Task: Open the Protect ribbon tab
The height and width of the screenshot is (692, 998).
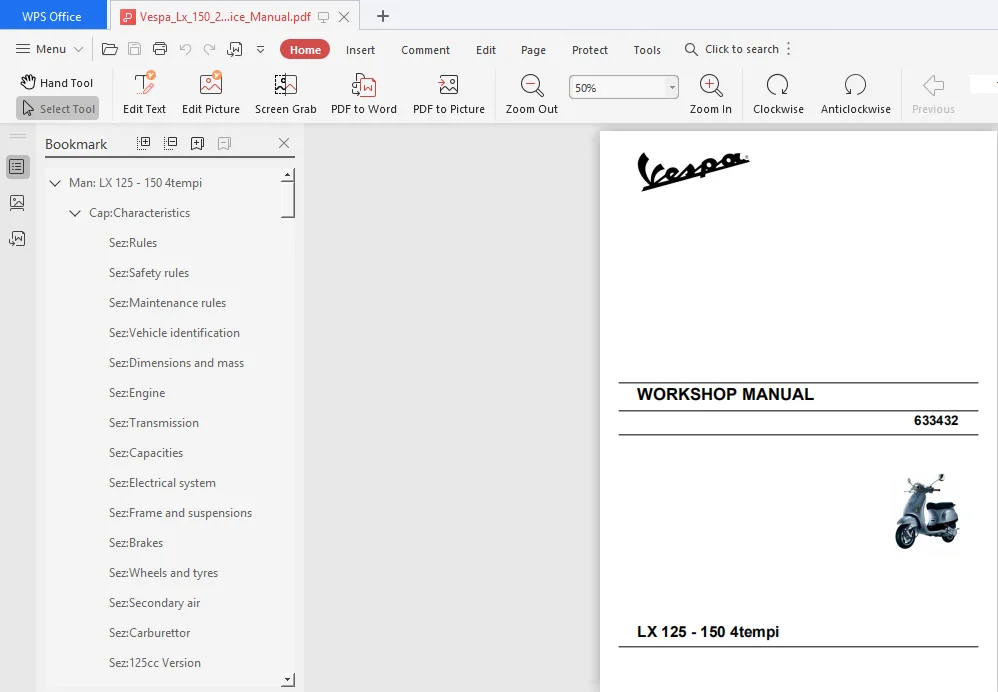Action: pyautogui.click(x=589, y=50)
